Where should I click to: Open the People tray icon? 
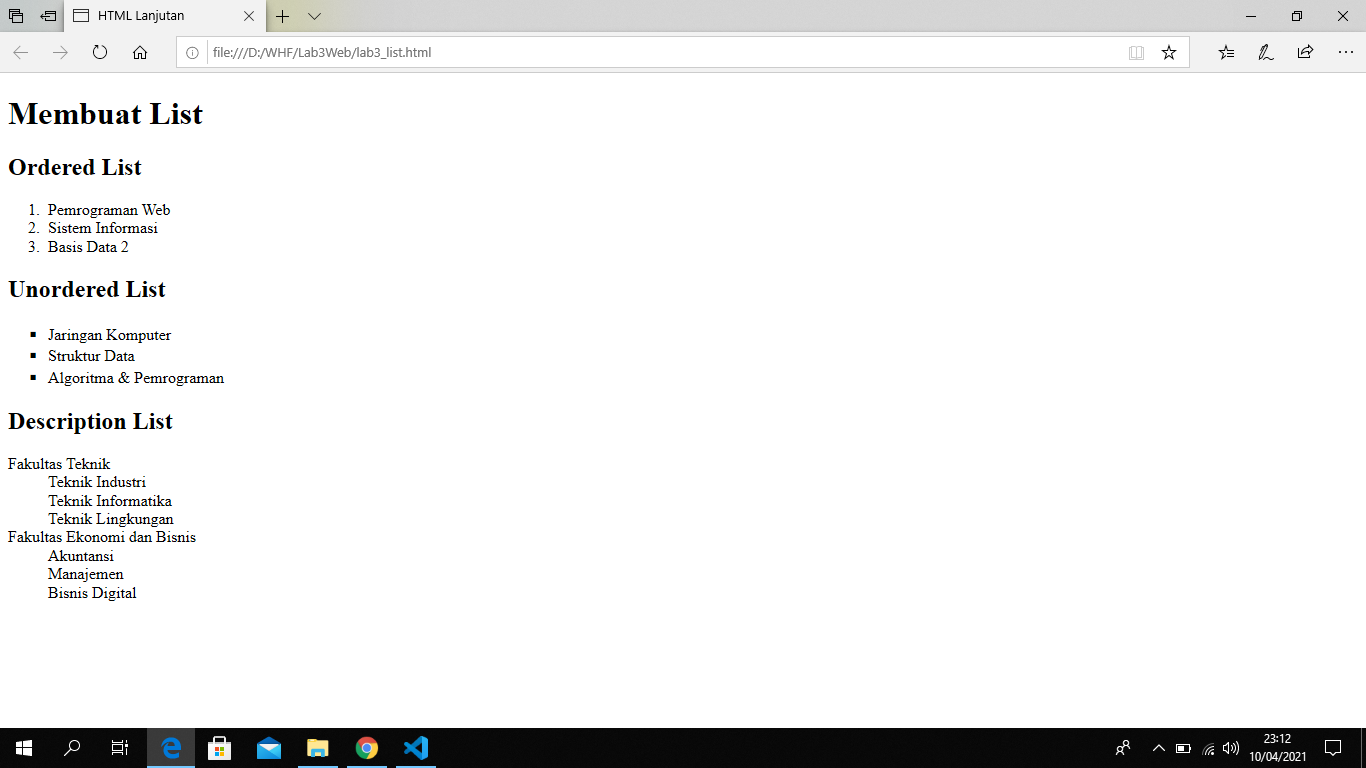click(1123, 748)
